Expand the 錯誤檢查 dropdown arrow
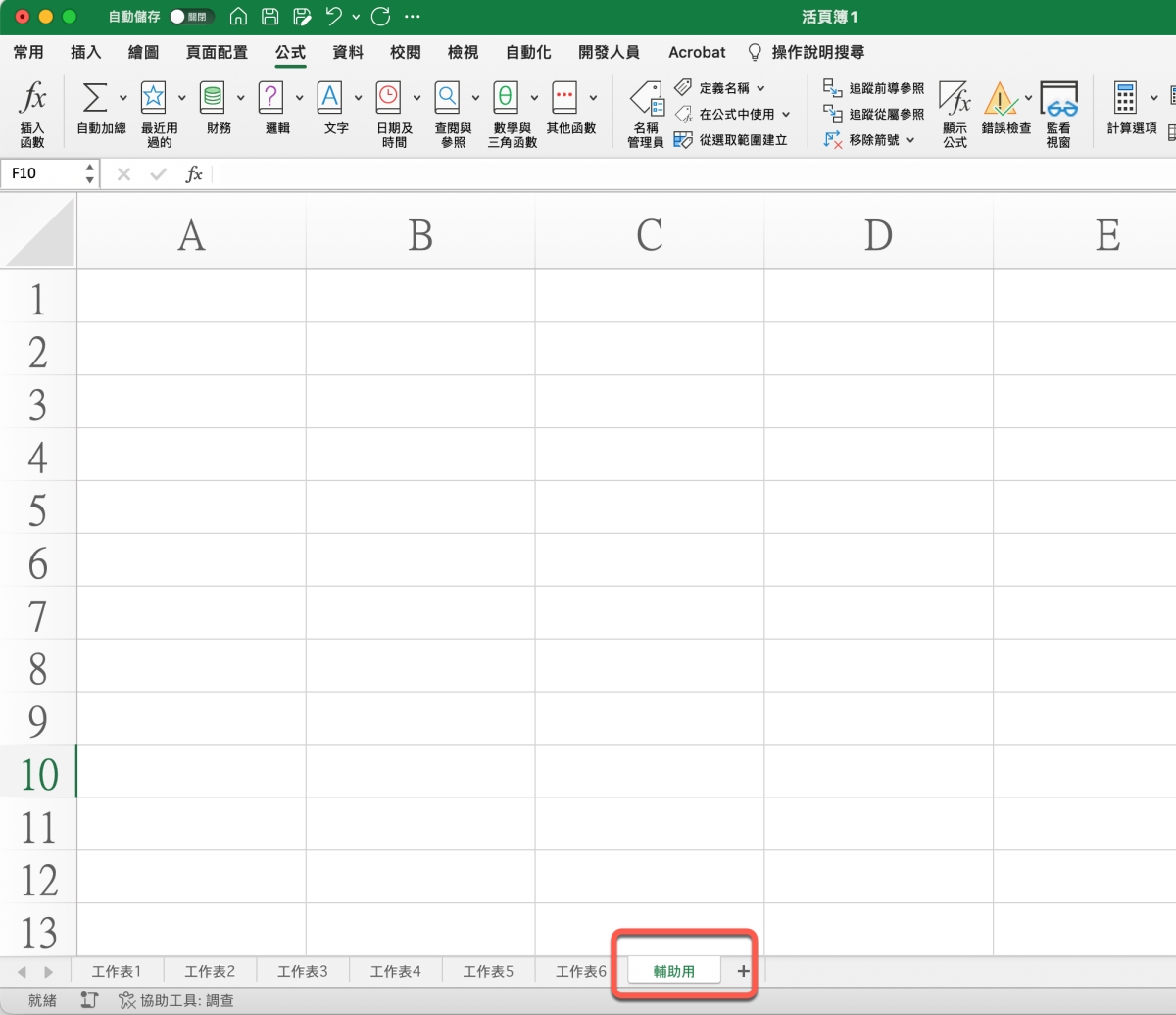 click(x=1029, y=97)
